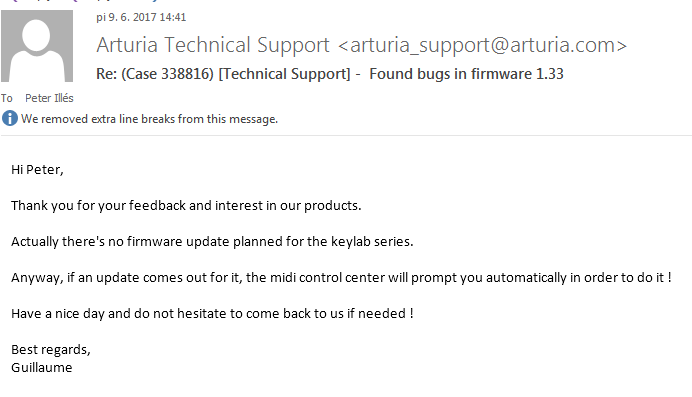Click the signature name Guillaume

(41, 367)
